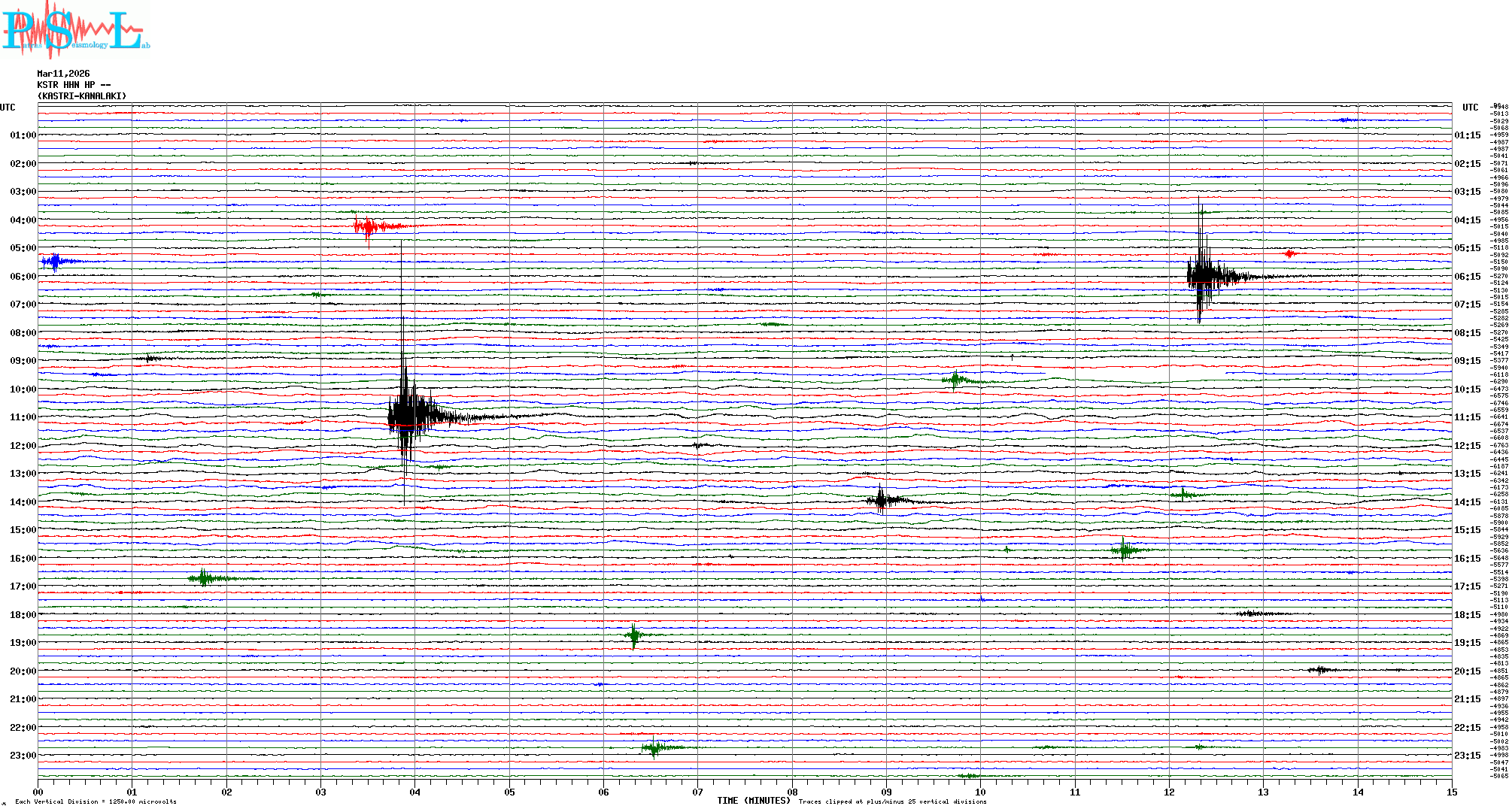Click the green event near 16:45 at minute 02
1512x812 pixels.
pyautogui.click(x=203, y=578)
